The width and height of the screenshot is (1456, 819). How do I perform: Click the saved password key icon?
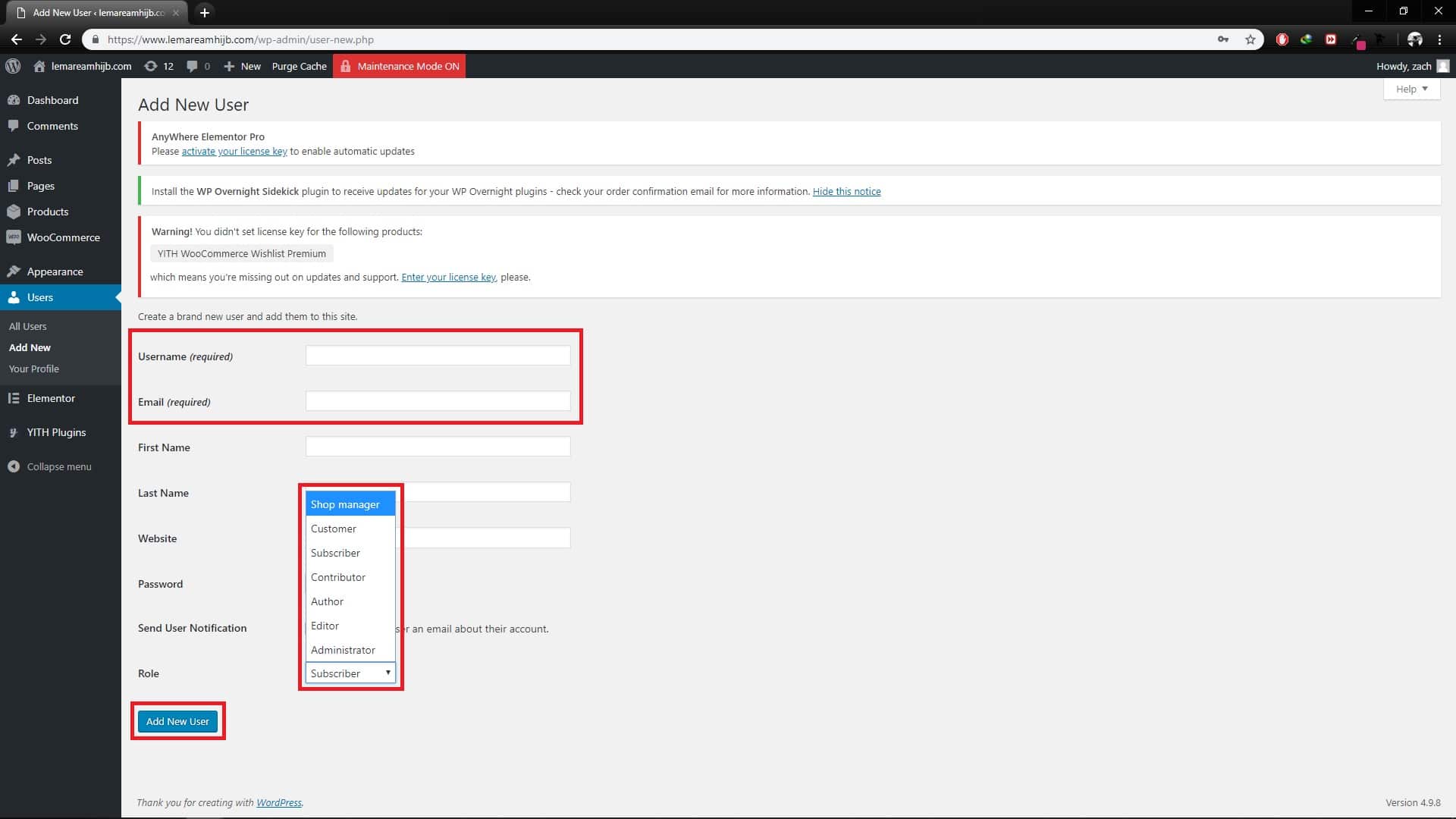coord(1223,39)
